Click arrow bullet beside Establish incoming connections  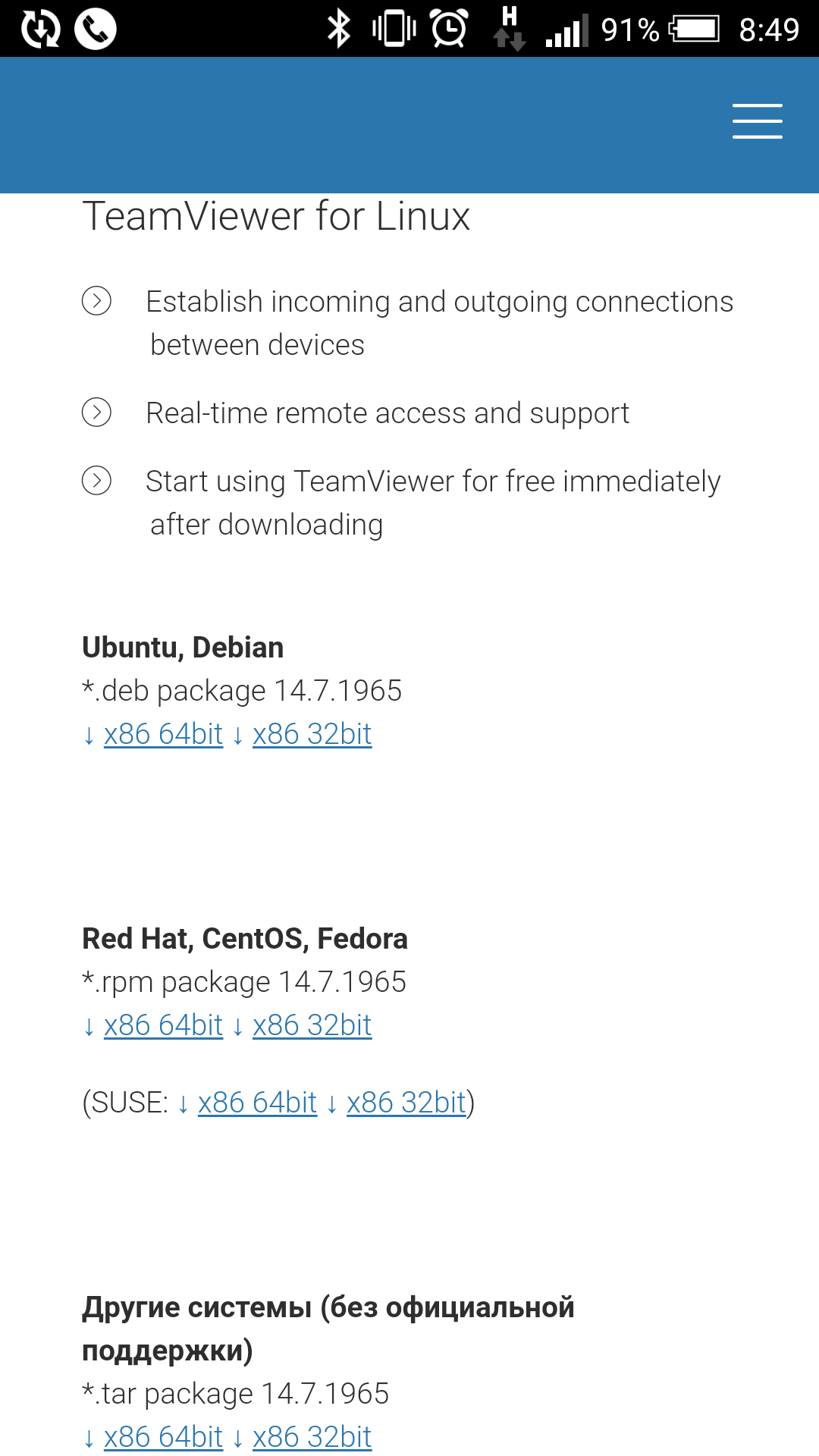click(x=96, y=301)
